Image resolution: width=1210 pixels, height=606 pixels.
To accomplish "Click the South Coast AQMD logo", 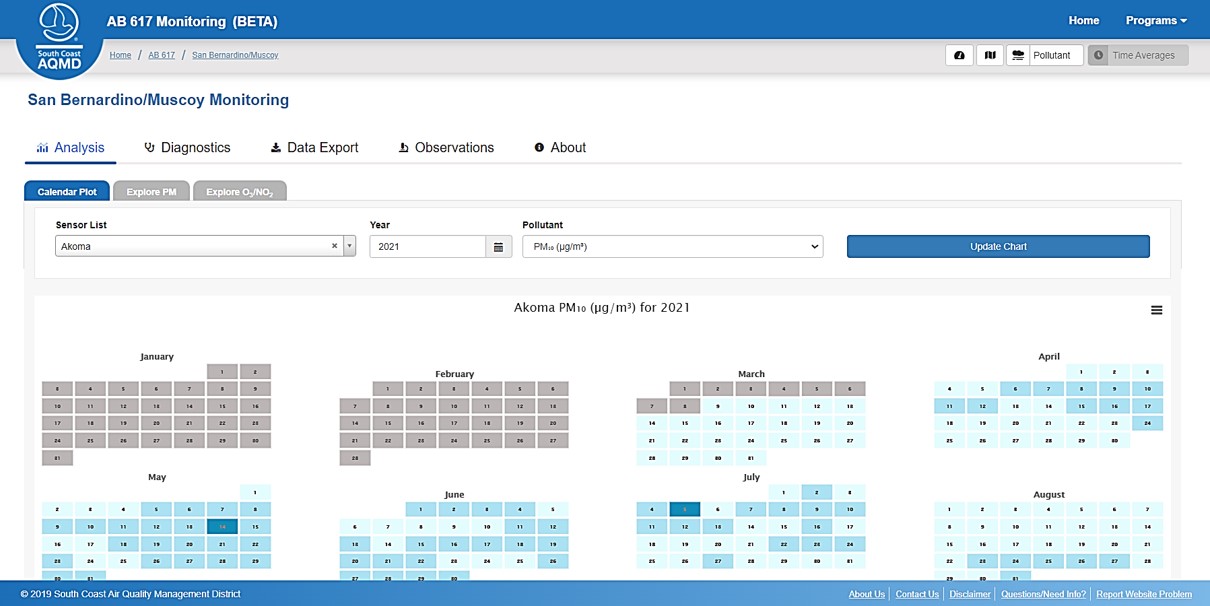I will pyautogui.click(x=59, y=38).
